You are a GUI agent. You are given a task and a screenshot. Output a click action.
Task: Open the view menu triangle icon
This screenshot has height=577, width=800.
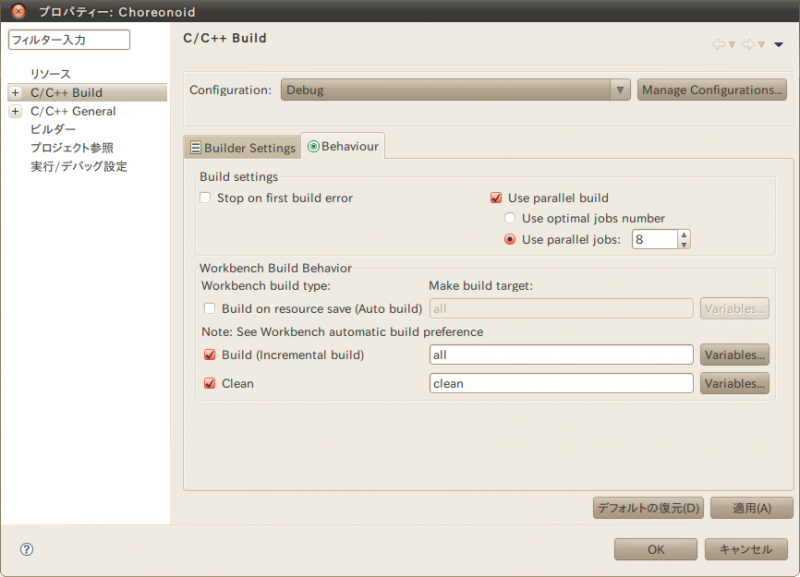(x=779, y=45)
